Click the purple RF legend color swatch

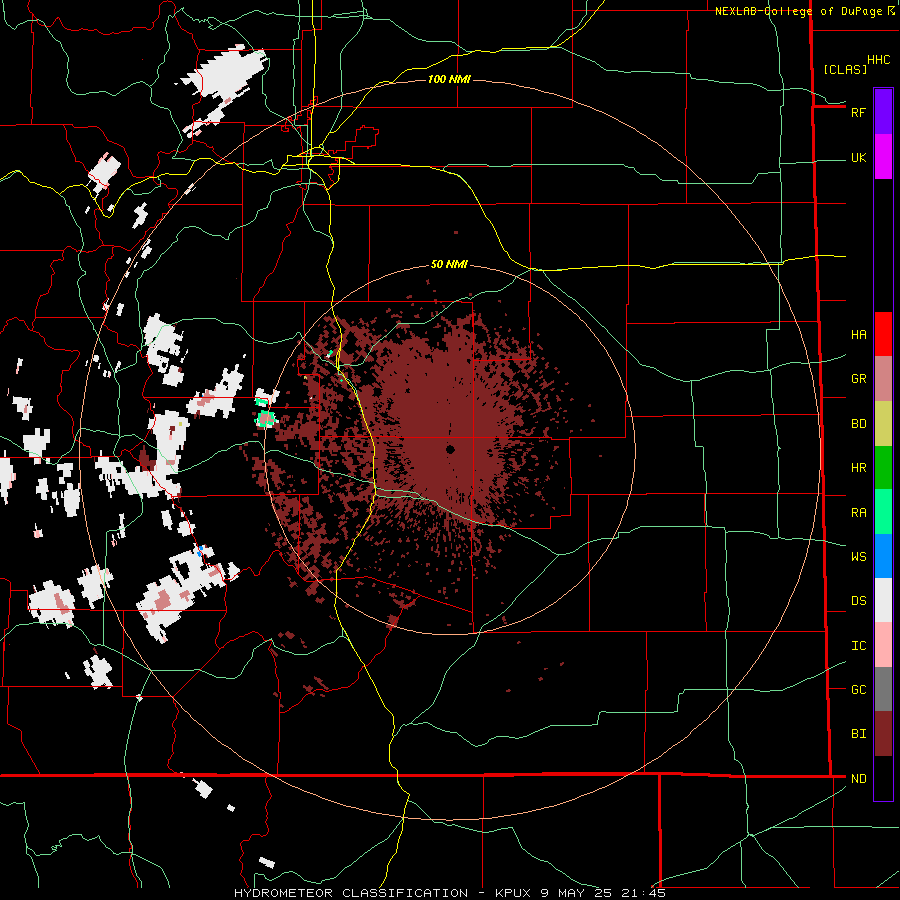click(x=883, y=111)
